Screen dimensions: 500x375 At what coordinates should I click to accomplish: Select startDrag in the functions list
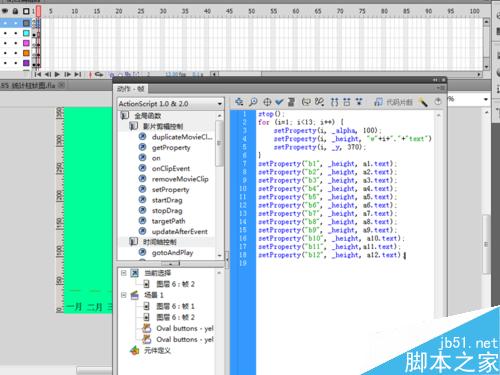coord(167,200)
